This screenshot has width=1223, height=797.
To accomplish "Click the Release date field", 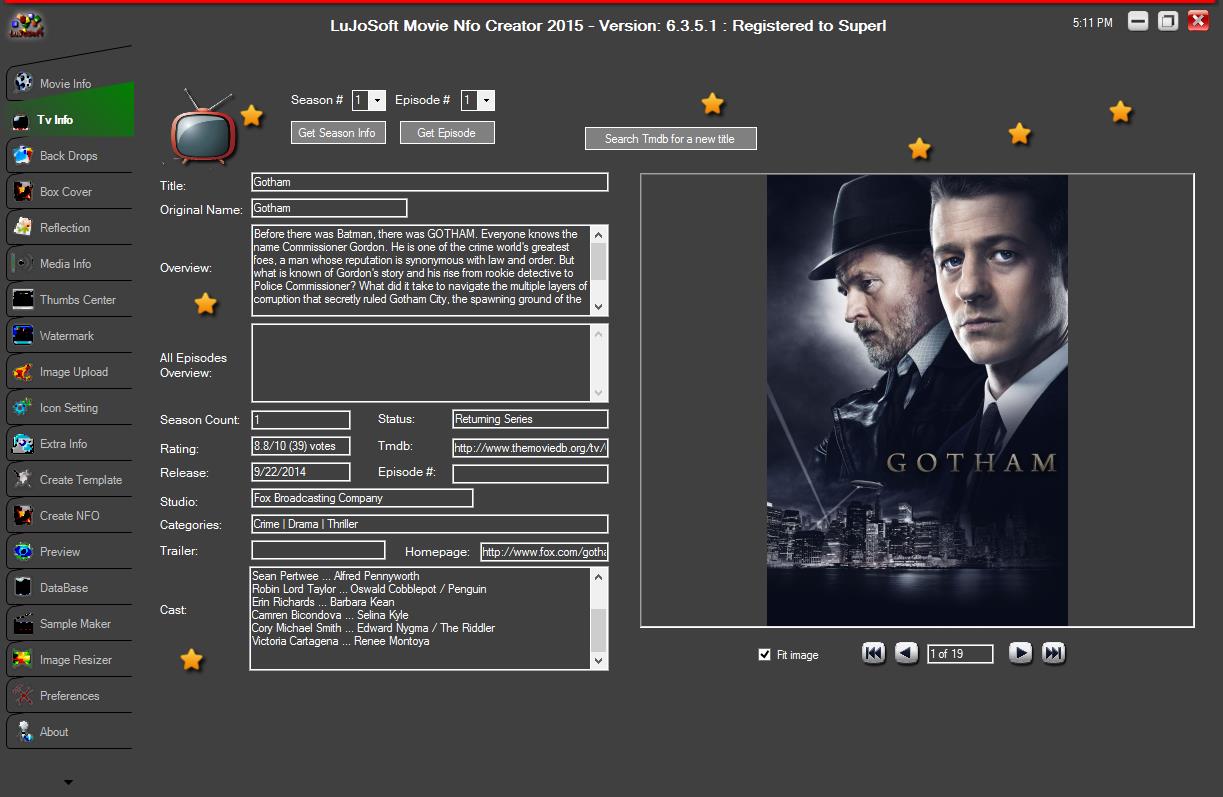I will coord(301,472).
